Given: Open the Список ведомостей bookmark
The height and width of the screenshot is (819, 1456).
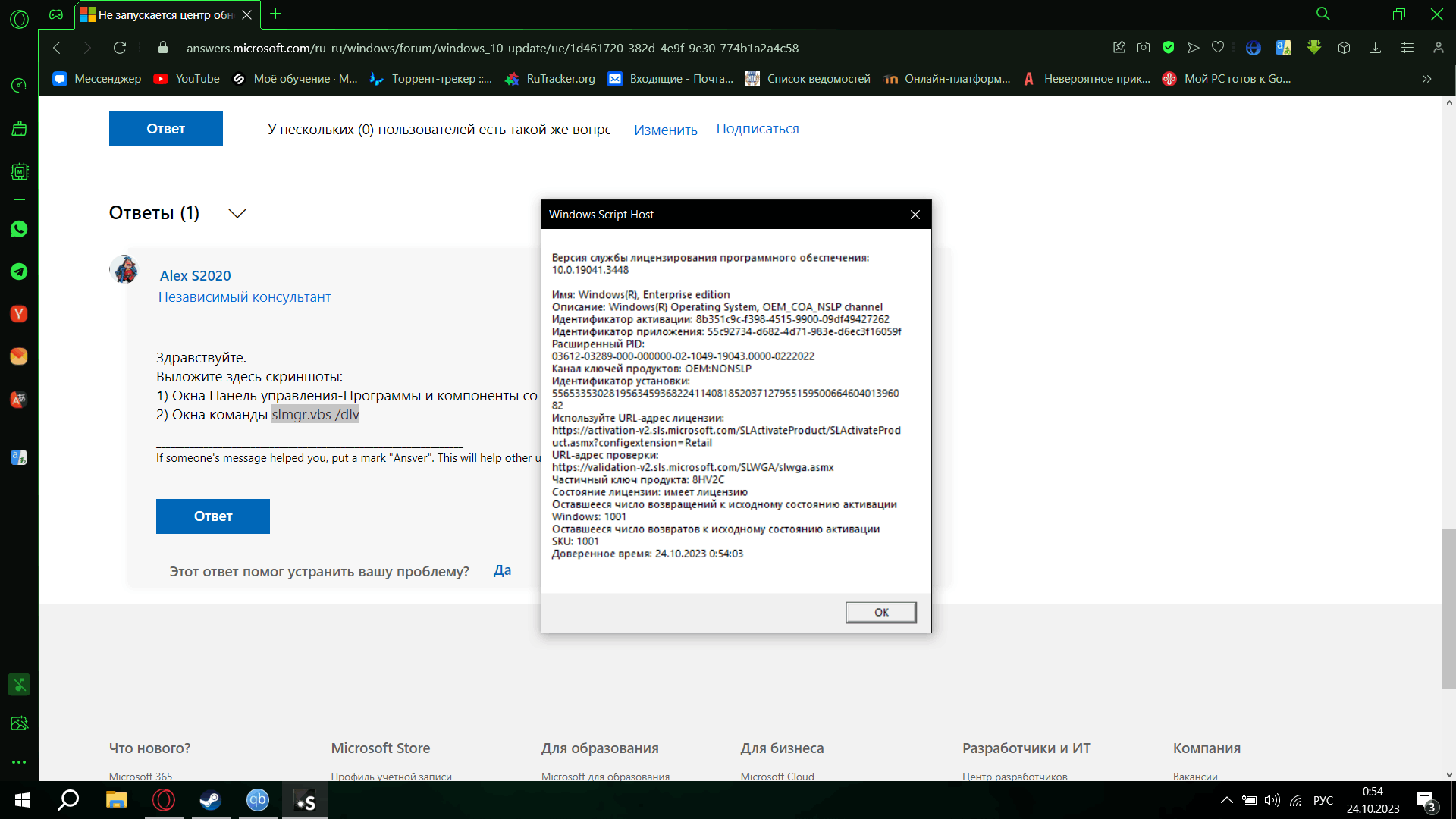Looking at the screenshot, I should pos(808,79).
